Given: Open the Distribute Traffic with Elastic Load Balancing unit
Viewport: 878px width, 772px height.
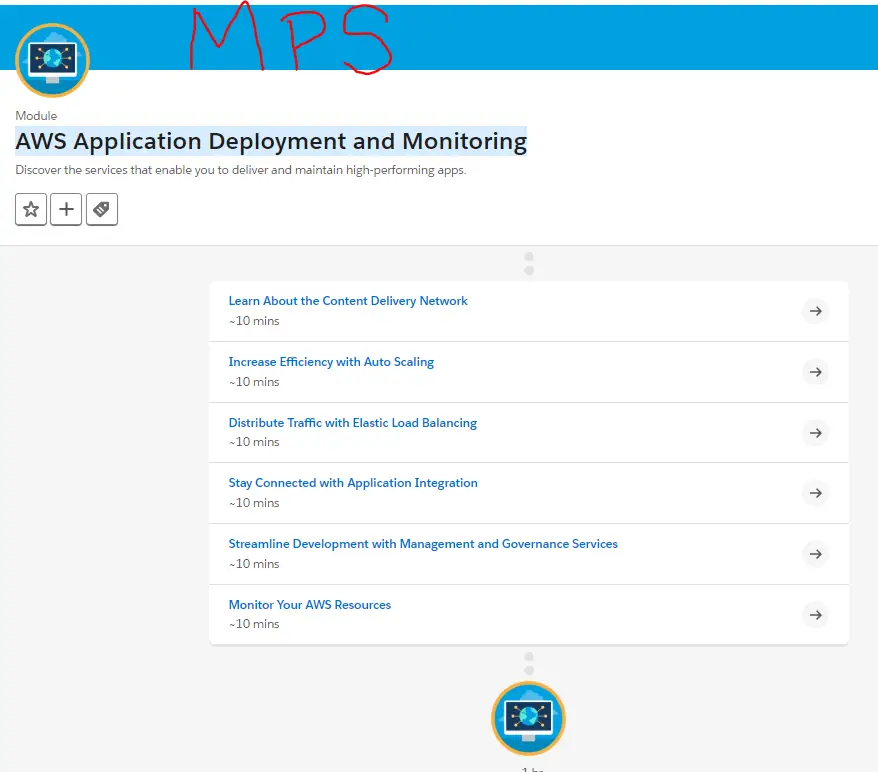Looking at the screenshot, I should point(352,422).
